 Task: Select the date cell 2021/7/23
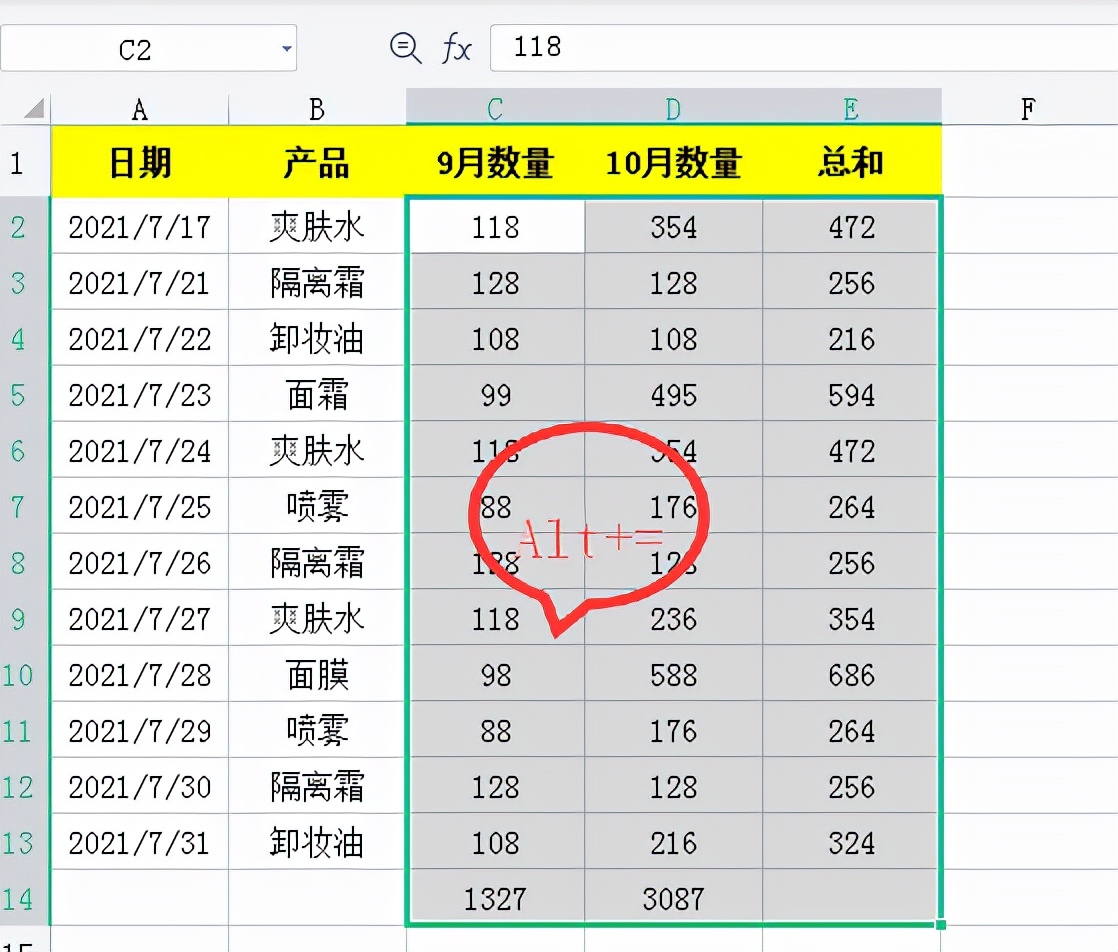coord(140,394)
